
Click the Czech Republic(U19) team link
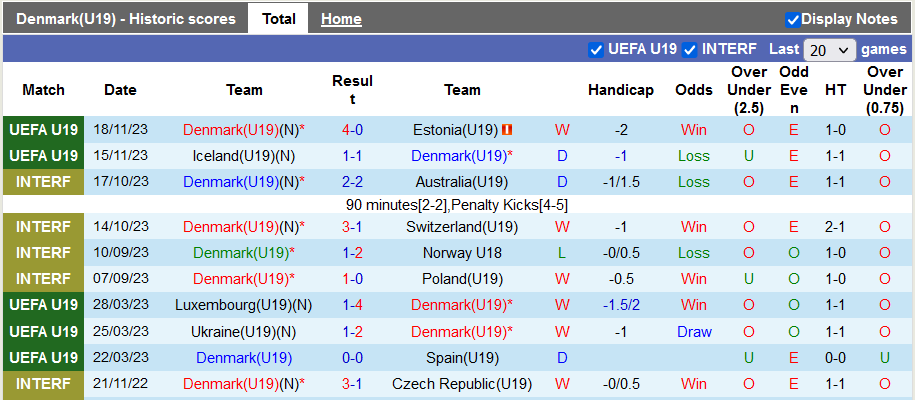click(462, 383)
